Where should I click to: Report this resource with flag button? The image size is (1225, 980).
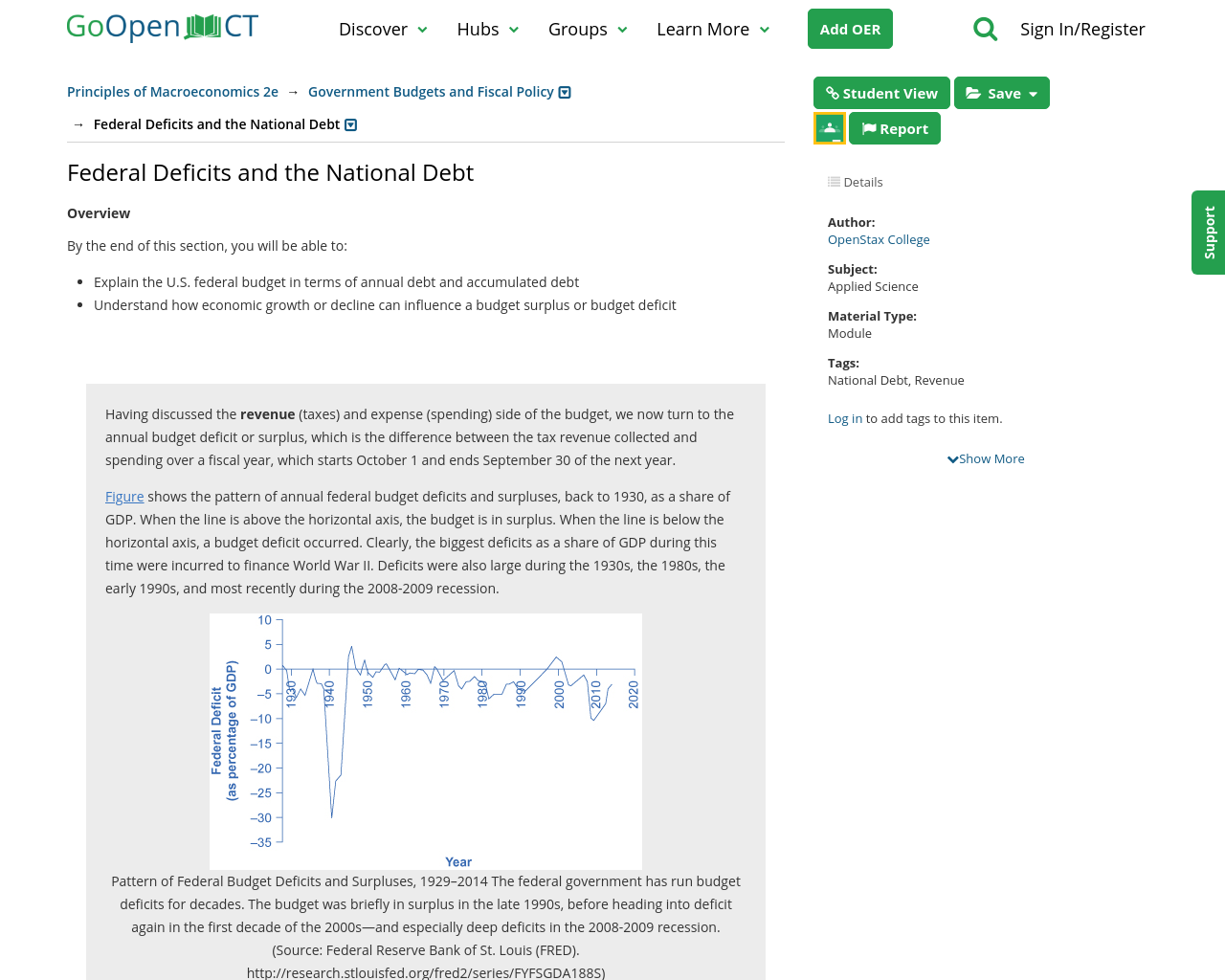pyautogui.click(x=895, y=128)
